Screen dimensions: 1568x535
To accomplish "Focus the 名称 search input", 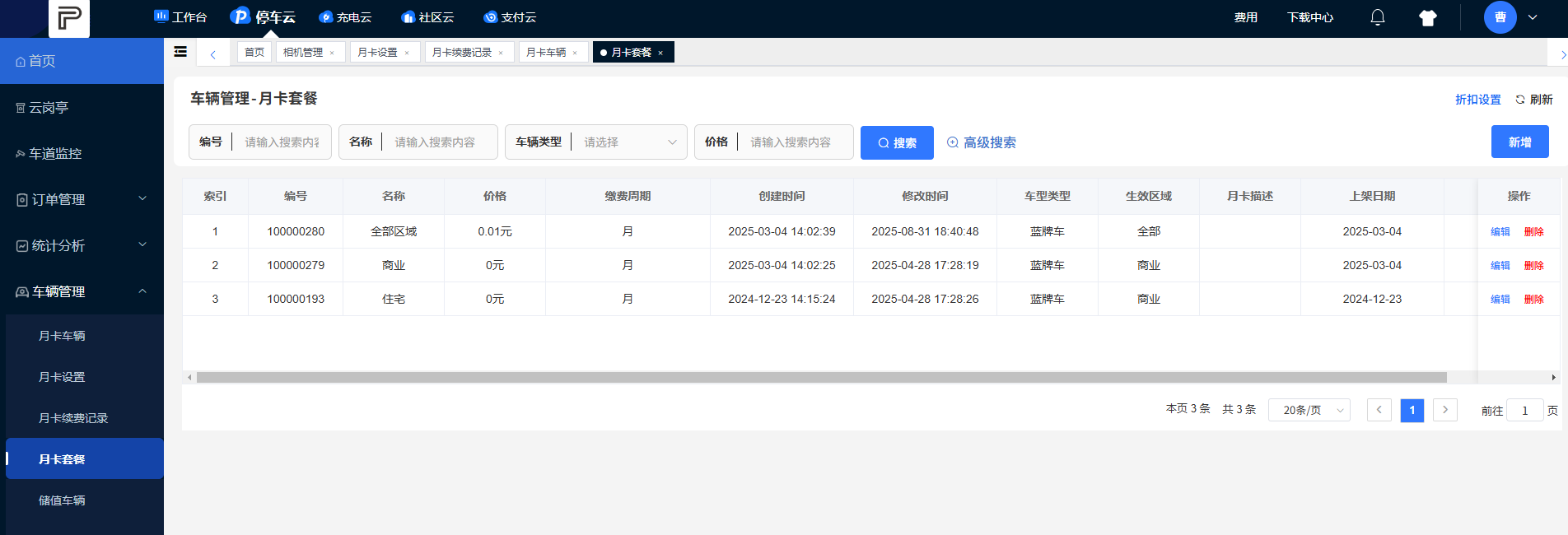I will click(x=441, y=142).
